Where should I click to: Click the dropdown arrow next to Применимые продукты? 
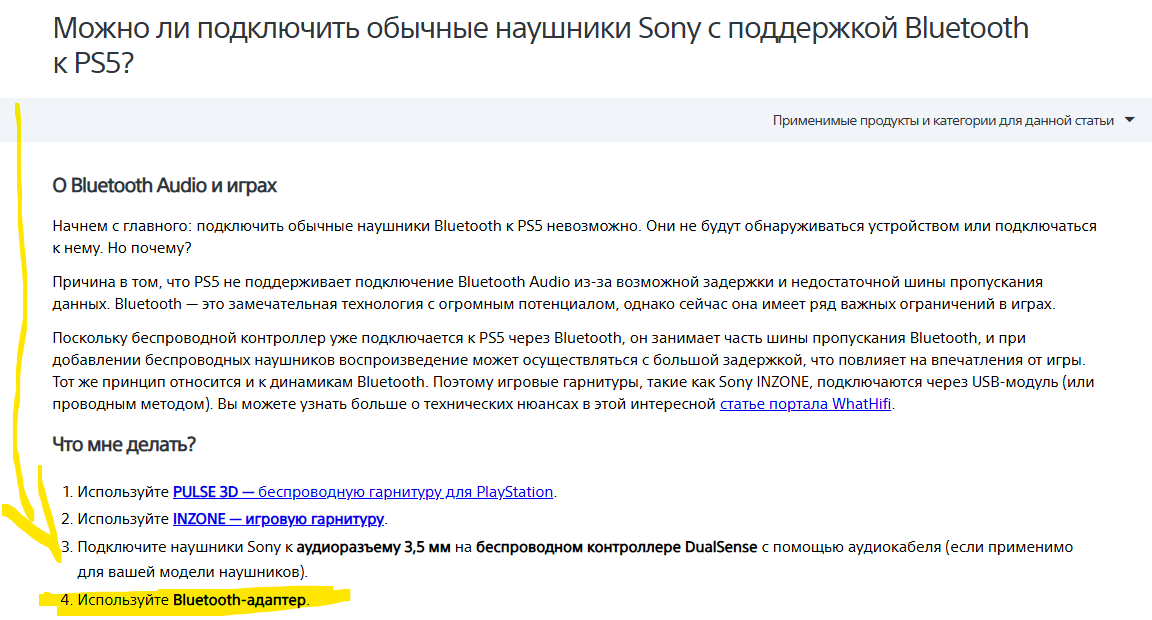1129,120
